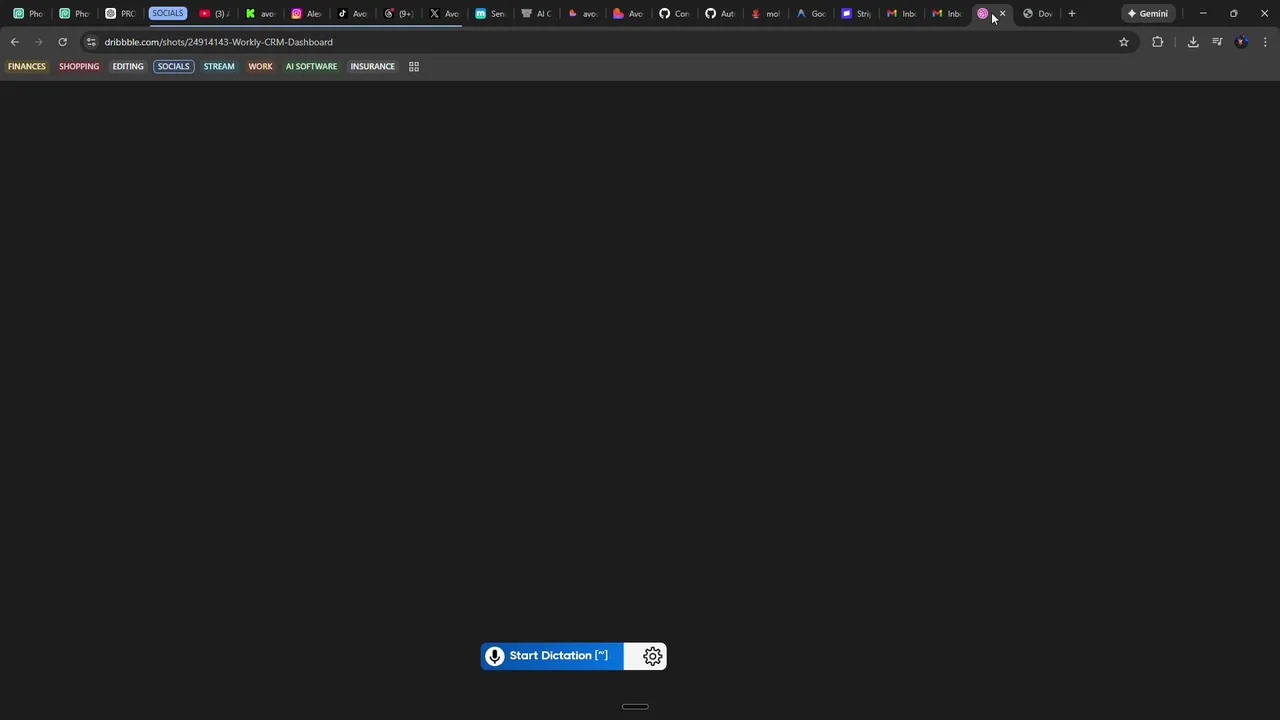The image size is (1280, 720).
Task: Switch to the Sen tab
Action: pyautogui.click(x=489, y=13)
